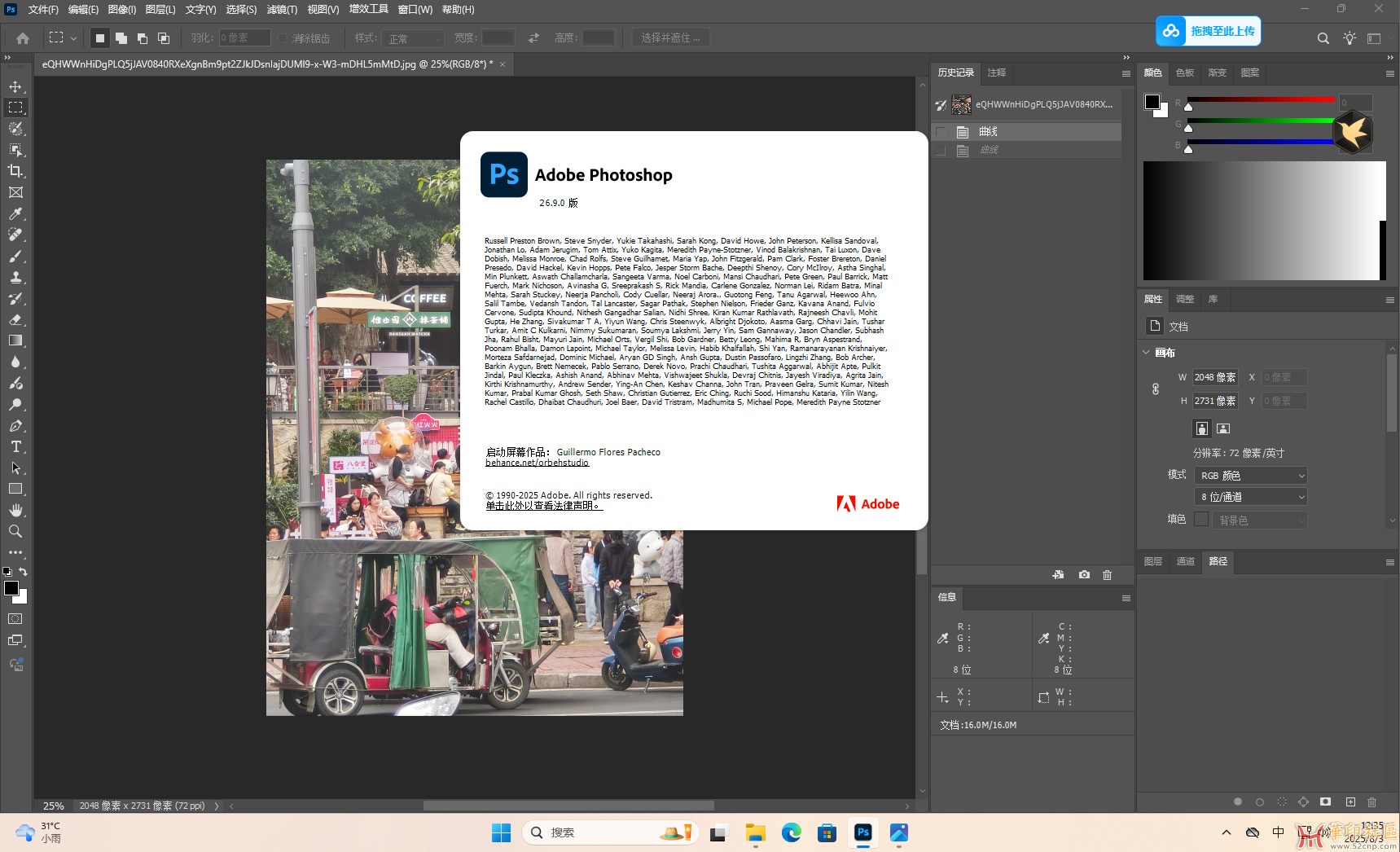
Task: Select the Hand tool
Action: [x=15, y=510]
